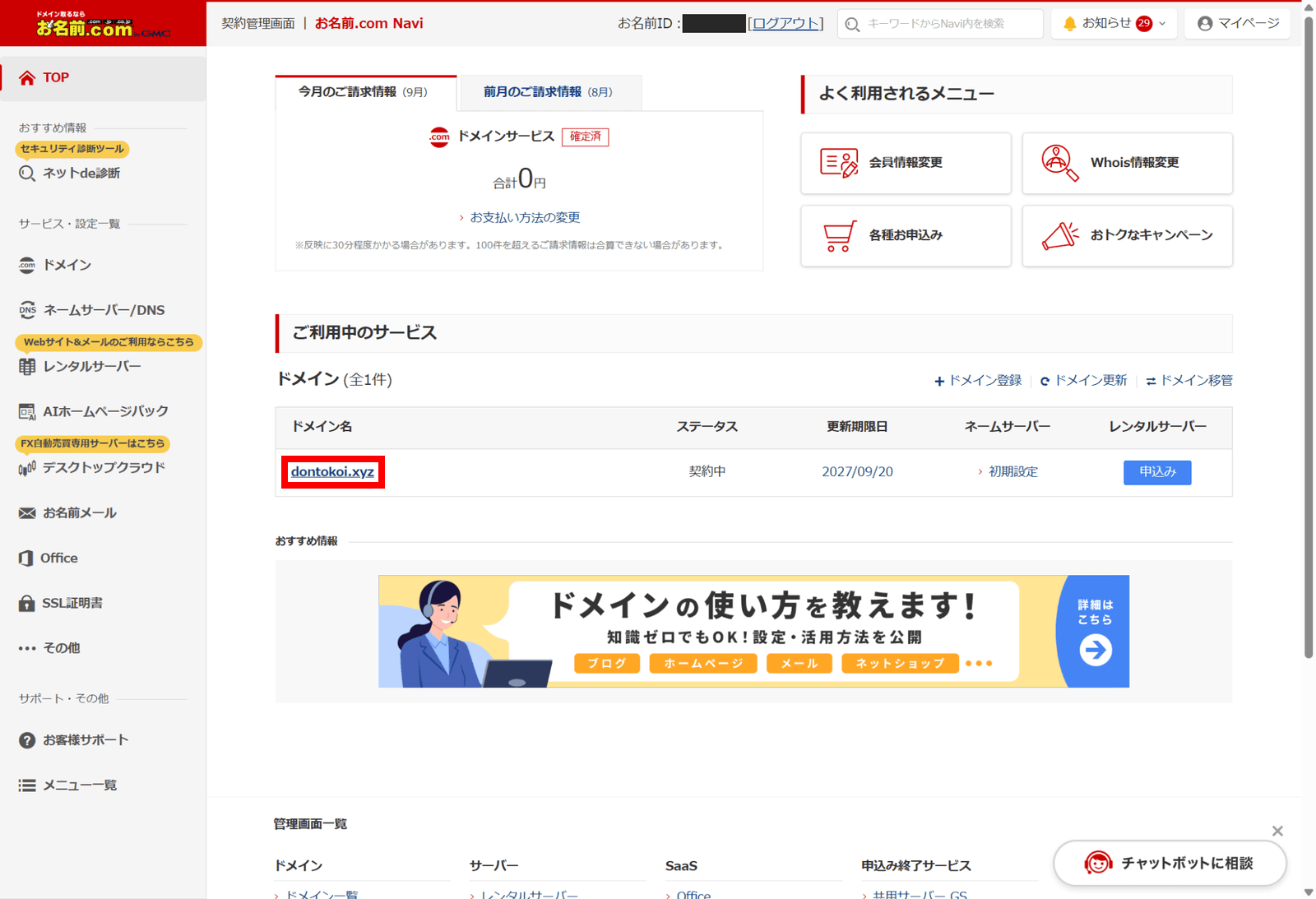Click the Whois情報変更 person icon
Image resolution: width=1316 pixels, height=899 pixels.
[1060, 163]
